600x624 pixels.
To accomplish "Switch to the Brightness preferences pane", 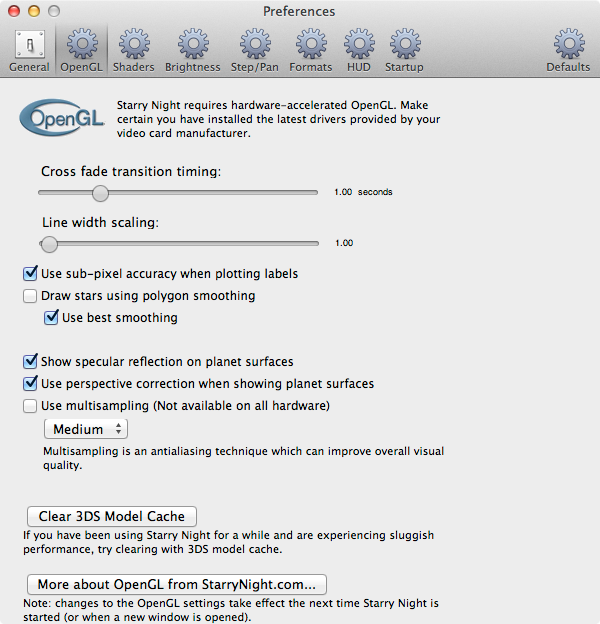I will click(x=193, y=50).
